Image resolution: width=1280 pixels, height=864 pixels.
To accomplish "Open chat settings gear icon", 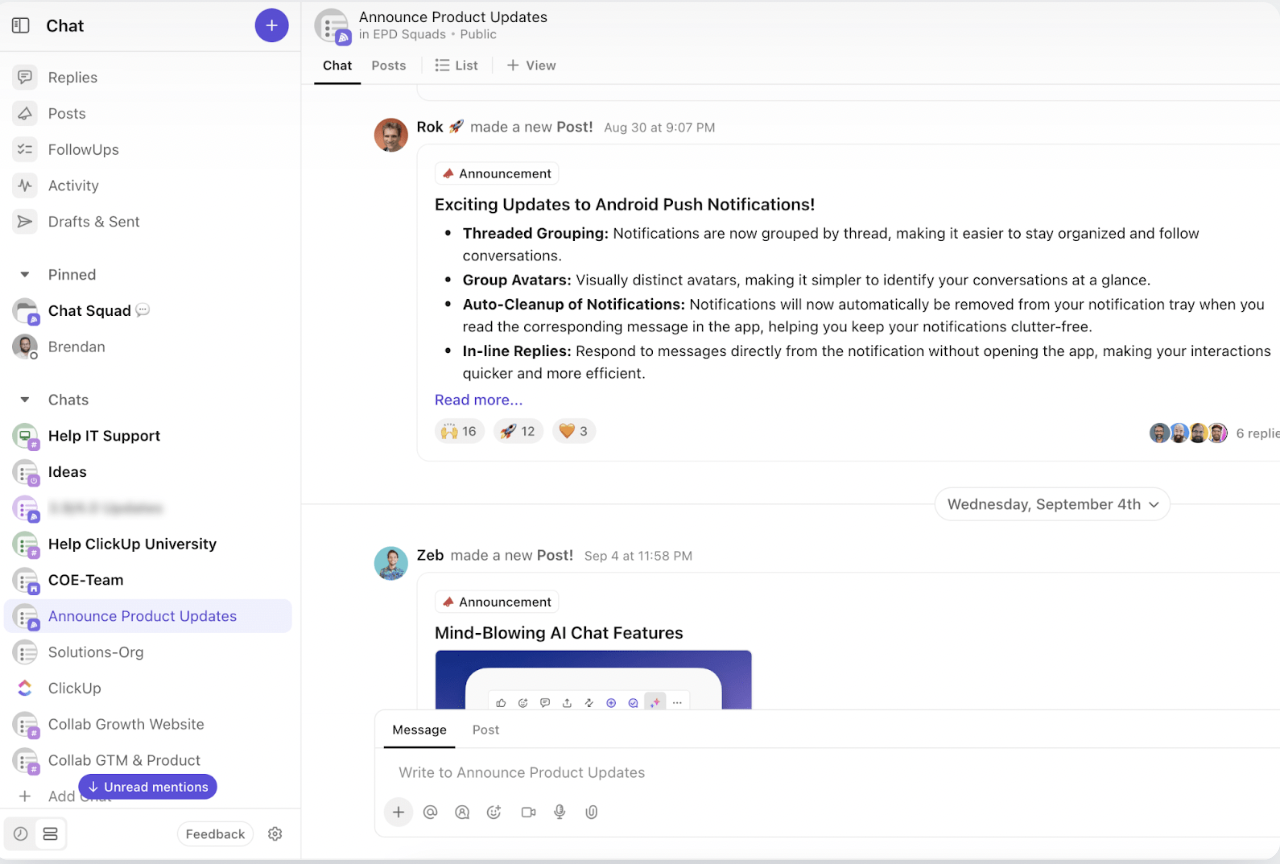I will (275, 834).
